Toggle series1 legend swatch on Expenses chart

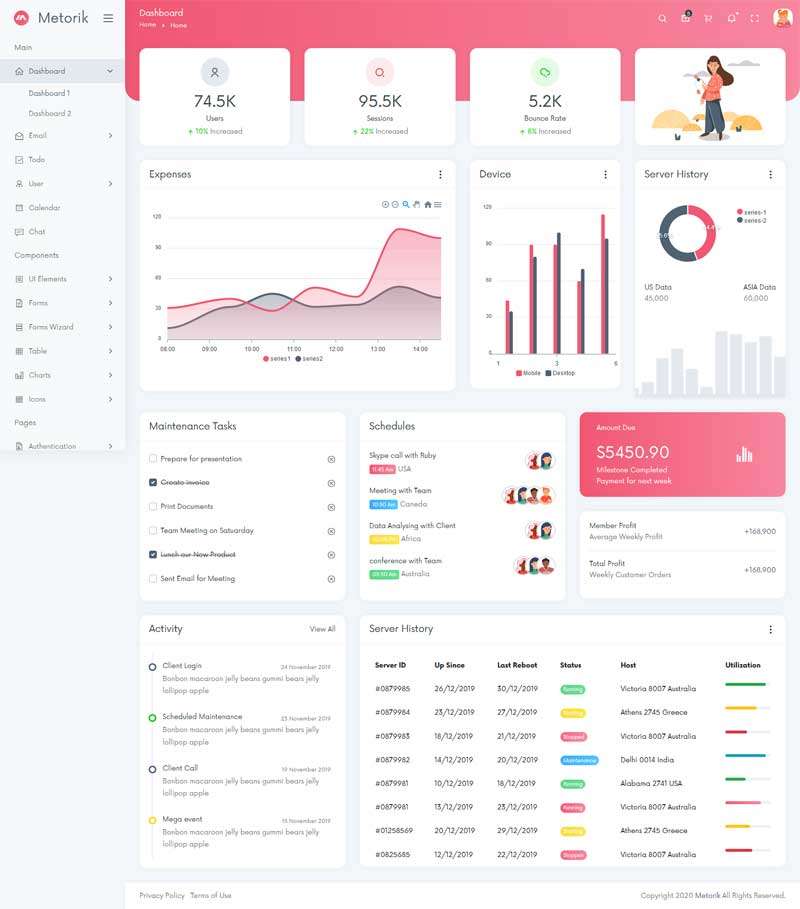coord(266,358)
